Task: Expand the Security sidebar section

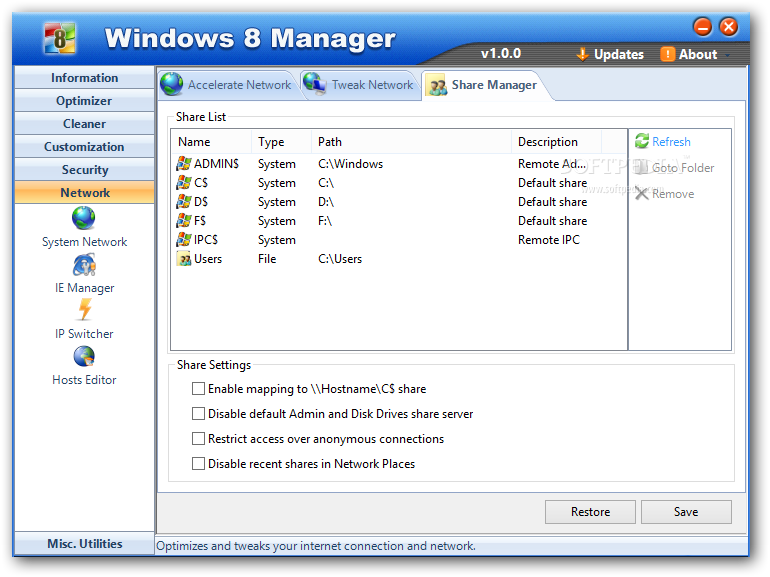Action: point(84,169)
